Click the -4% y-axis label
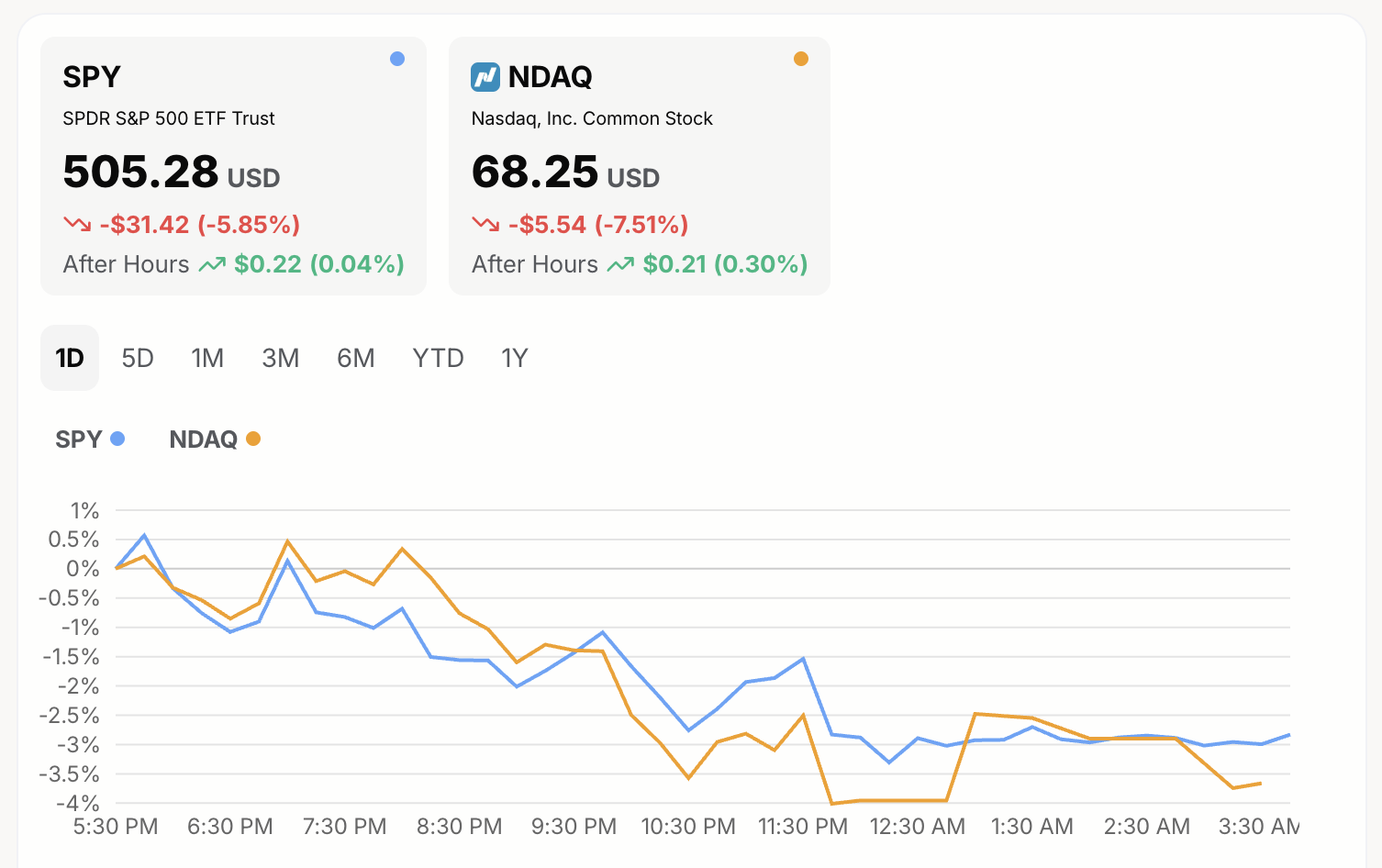The image size is (1382, 868). coord(78,804)
